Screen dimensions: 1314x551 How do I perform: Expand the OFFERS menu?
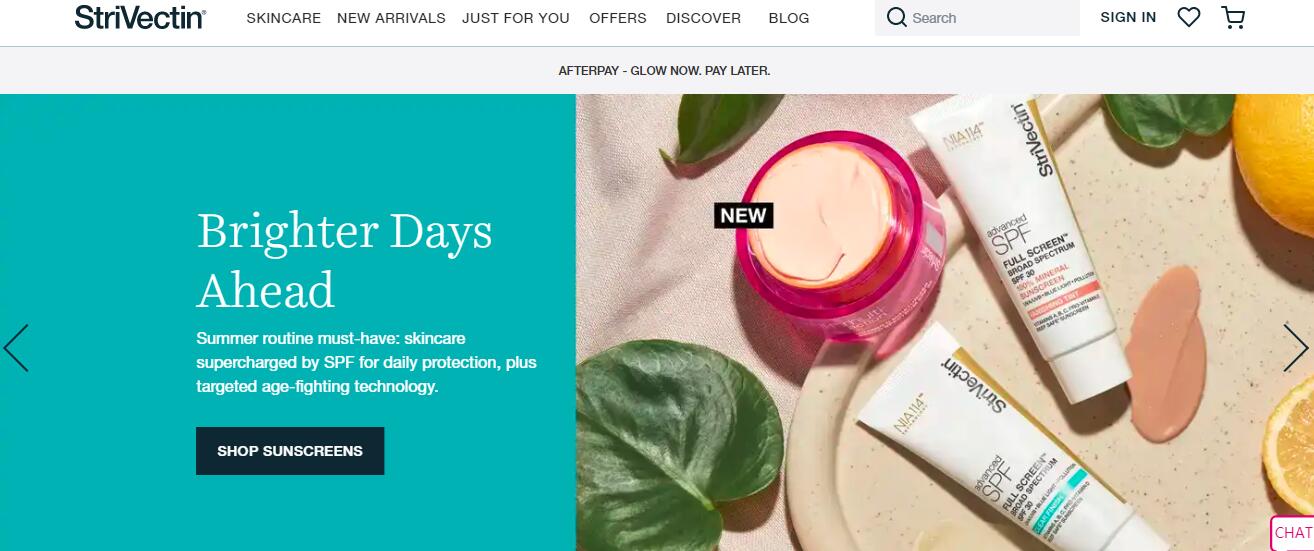click(x=618, y=18)
